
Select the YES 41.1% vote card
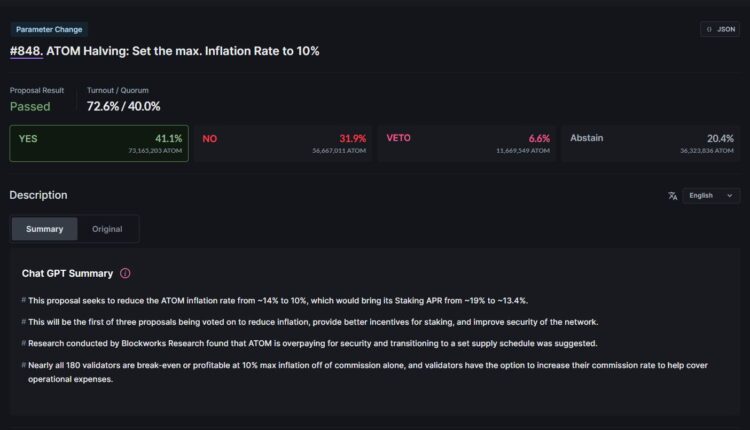tap(99, 144)
